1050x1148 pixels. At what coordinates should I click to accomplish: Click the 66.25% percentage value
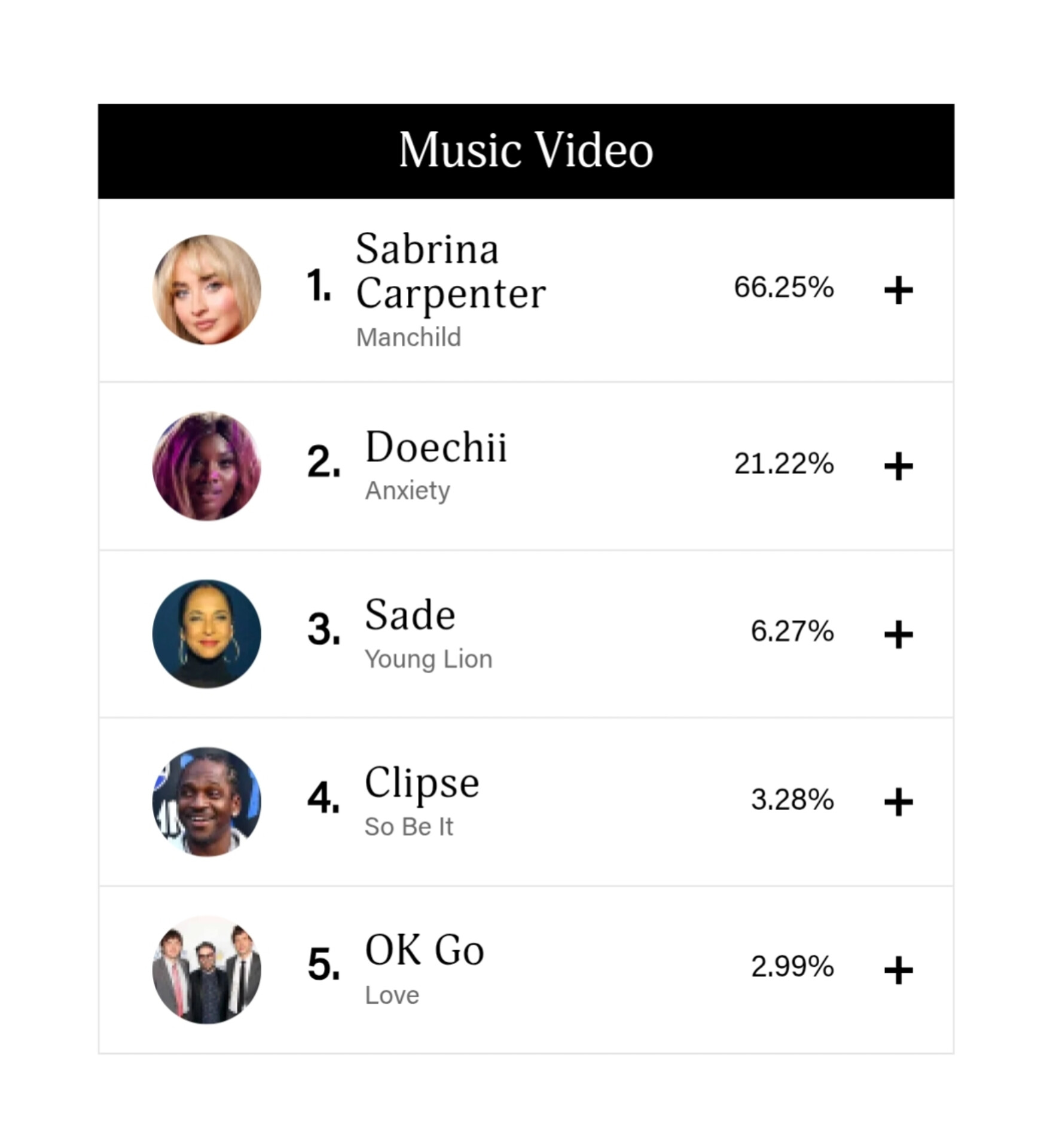point(783,288)
